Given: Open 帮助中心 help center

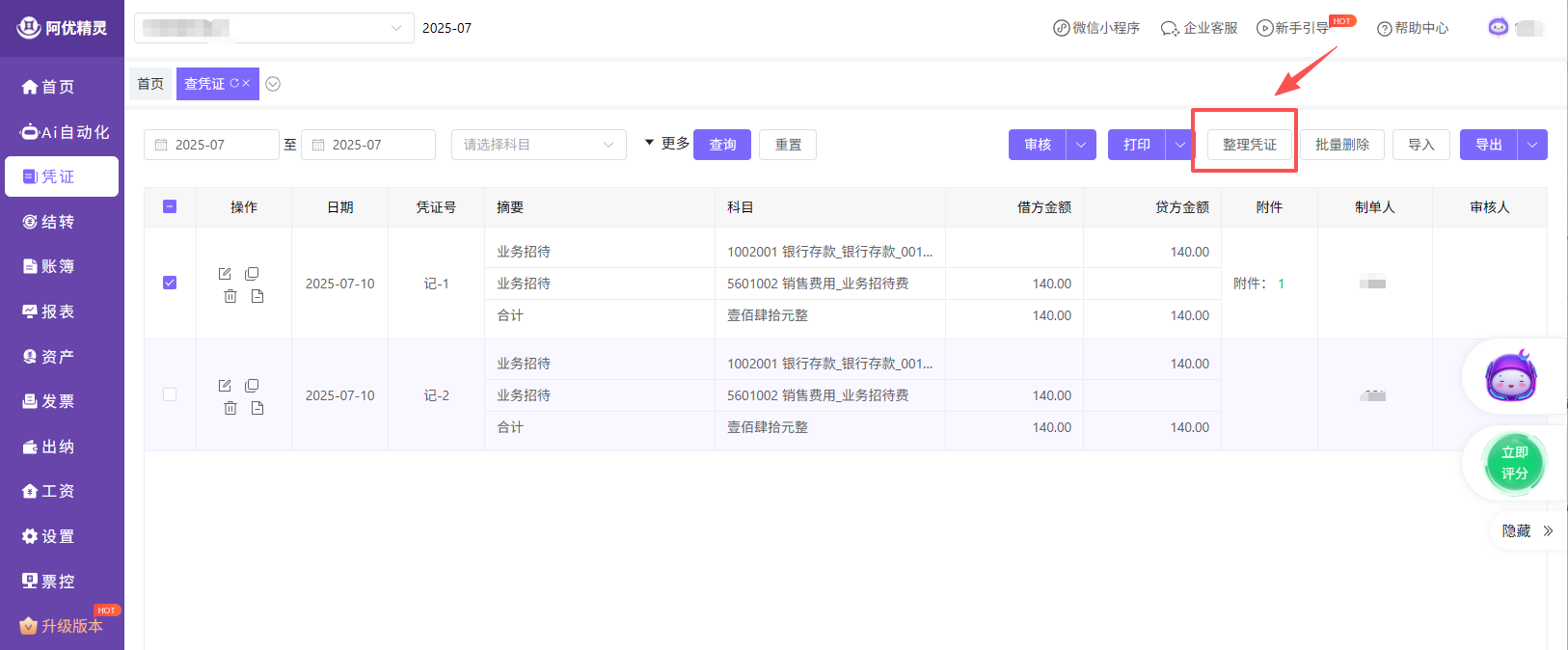Looking at the screenshot, I should (x=1413, y=28).
